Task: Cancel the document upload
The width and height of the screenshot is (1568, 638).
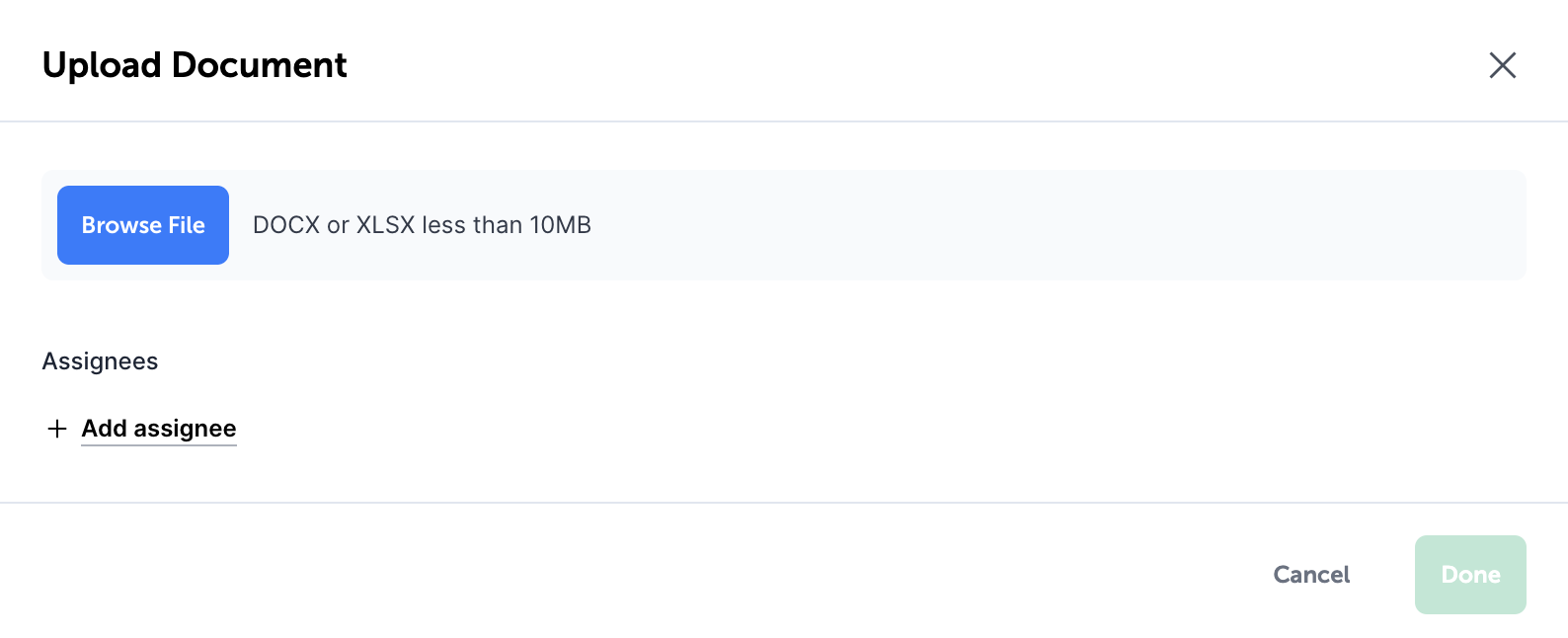Action: pos(1311,575)
